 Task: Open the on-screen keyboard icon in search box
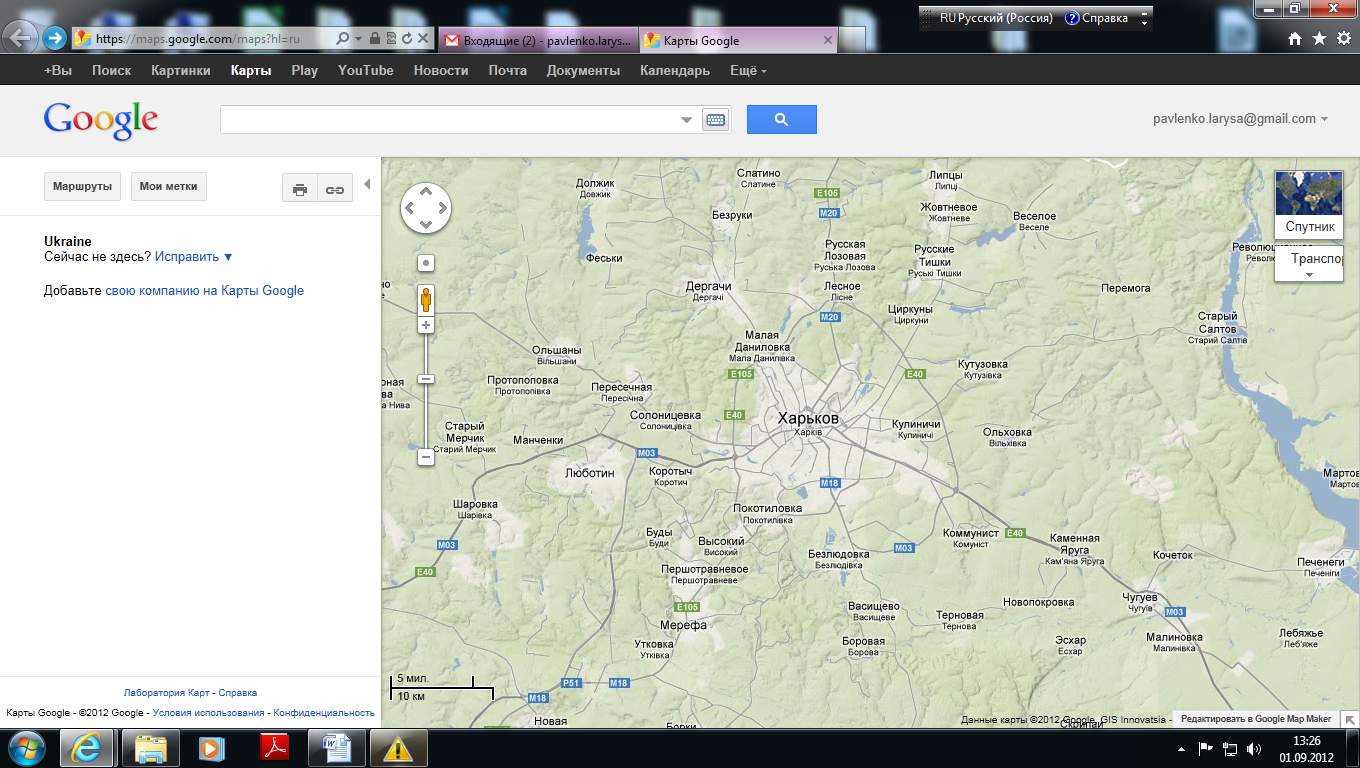(715, 120)
